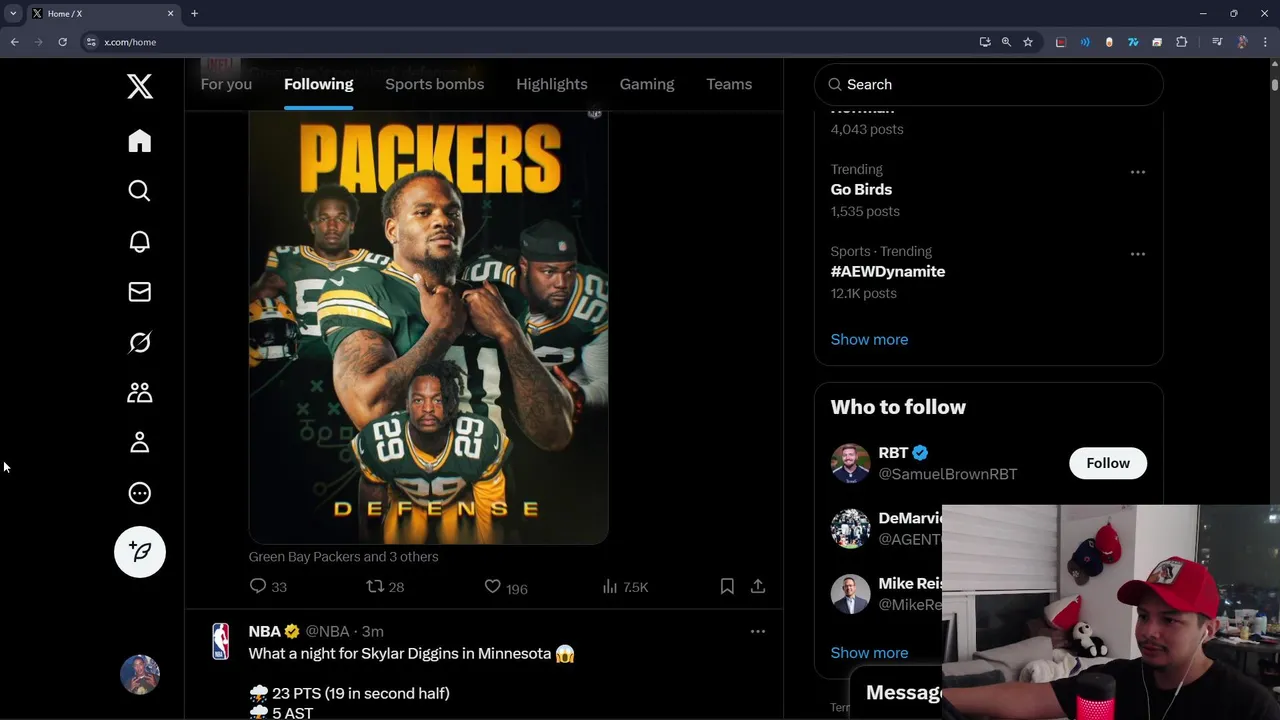The width and height of the screenshot is (1280, 720).
Task: Share the Packers defense post
Action: 758,587
